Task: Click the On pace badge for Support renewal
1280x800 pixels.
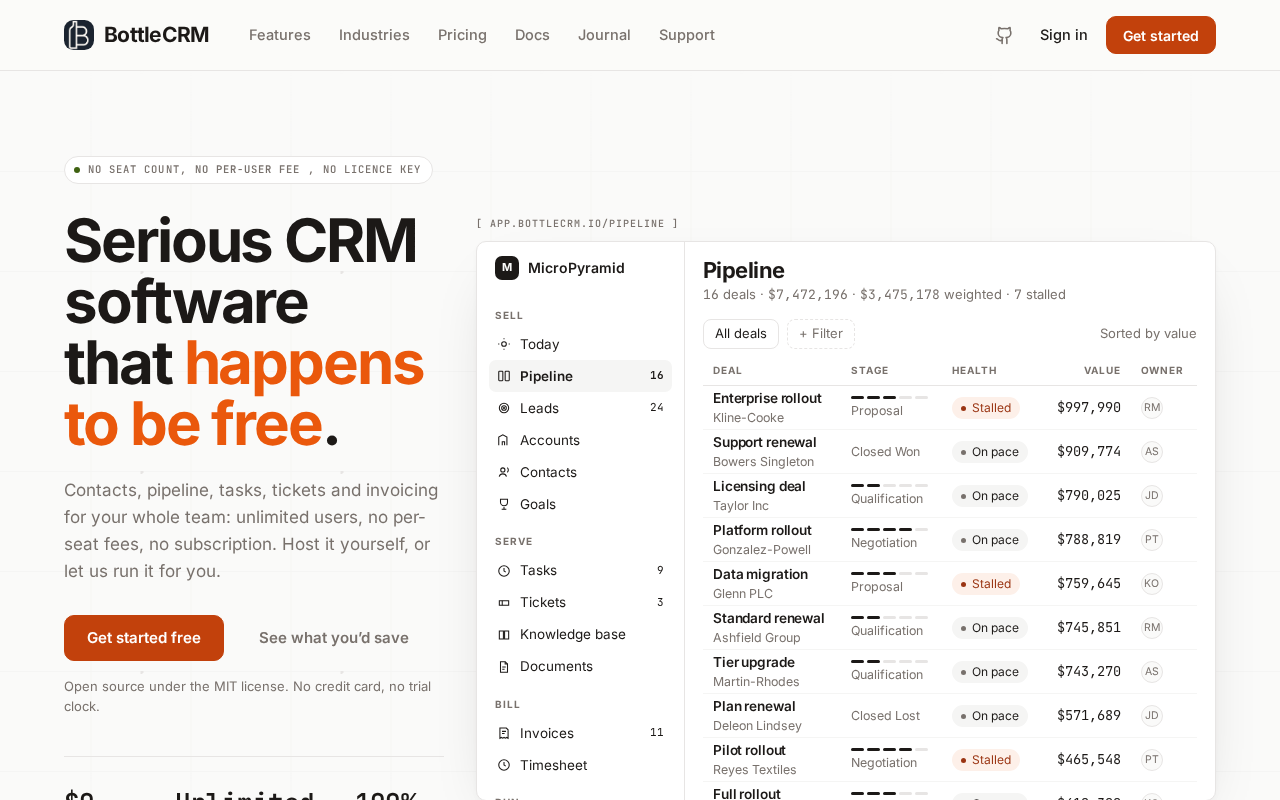Action: tap(990, 452)
